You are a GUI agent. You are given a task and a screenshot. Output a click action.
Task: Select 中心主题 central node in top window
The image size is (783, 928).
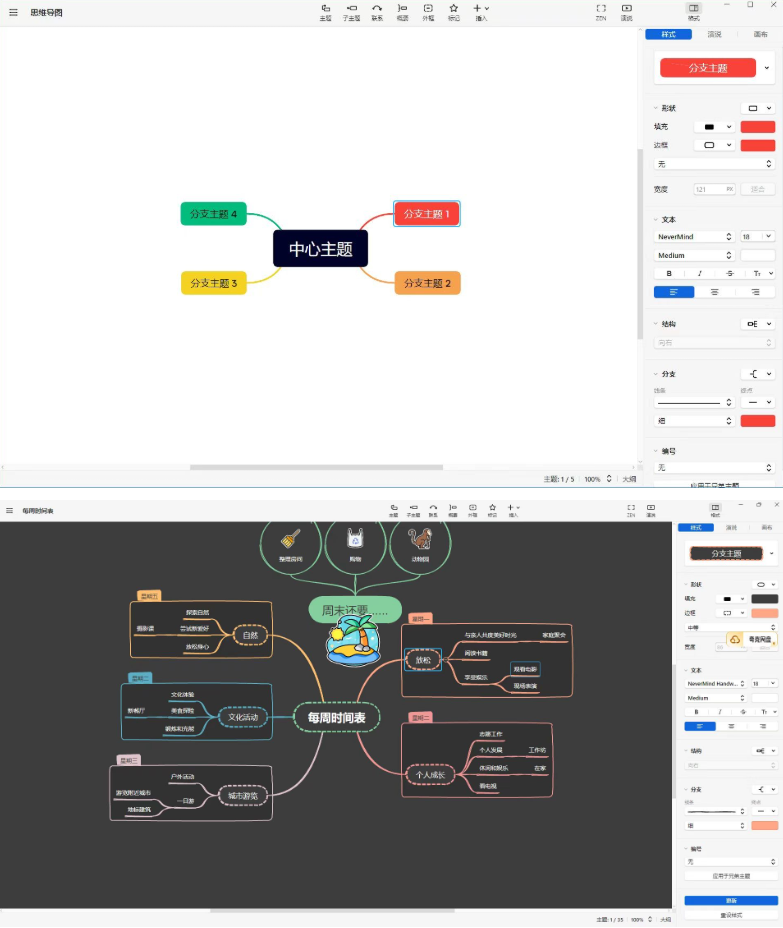click(320, 249)
